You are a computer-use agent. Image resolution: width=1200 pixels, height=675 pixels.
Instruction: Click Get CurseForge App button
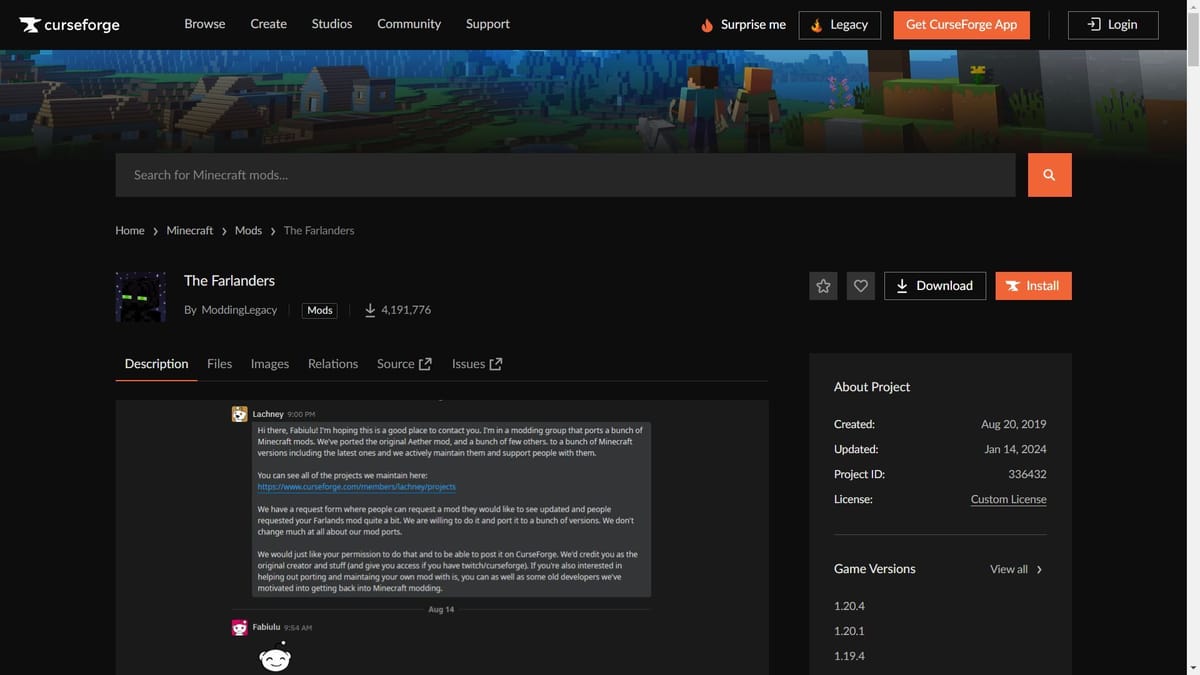coord(961,25)
